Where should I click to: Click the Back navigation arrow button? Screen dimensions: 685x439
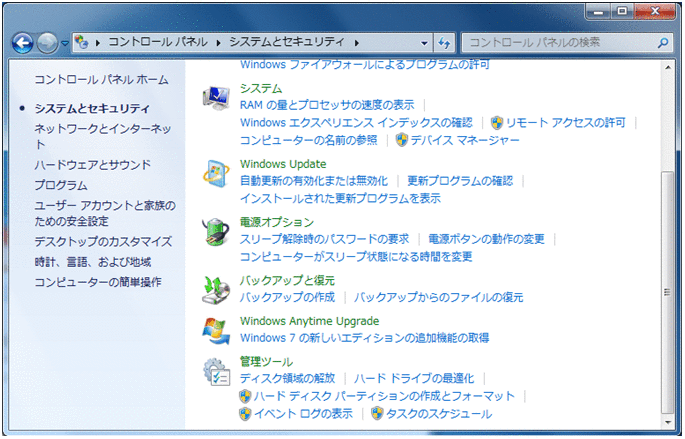point(23,43)
